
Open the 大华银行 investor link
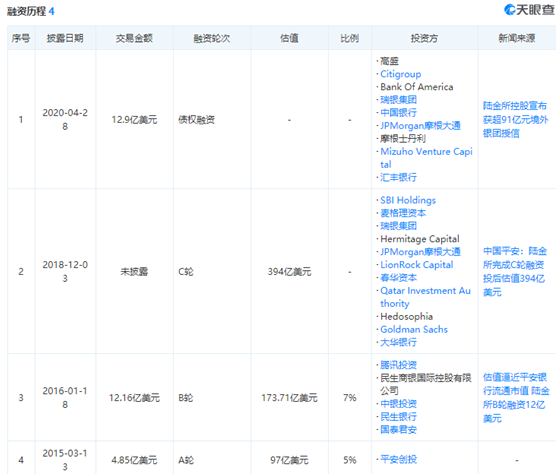398,342
